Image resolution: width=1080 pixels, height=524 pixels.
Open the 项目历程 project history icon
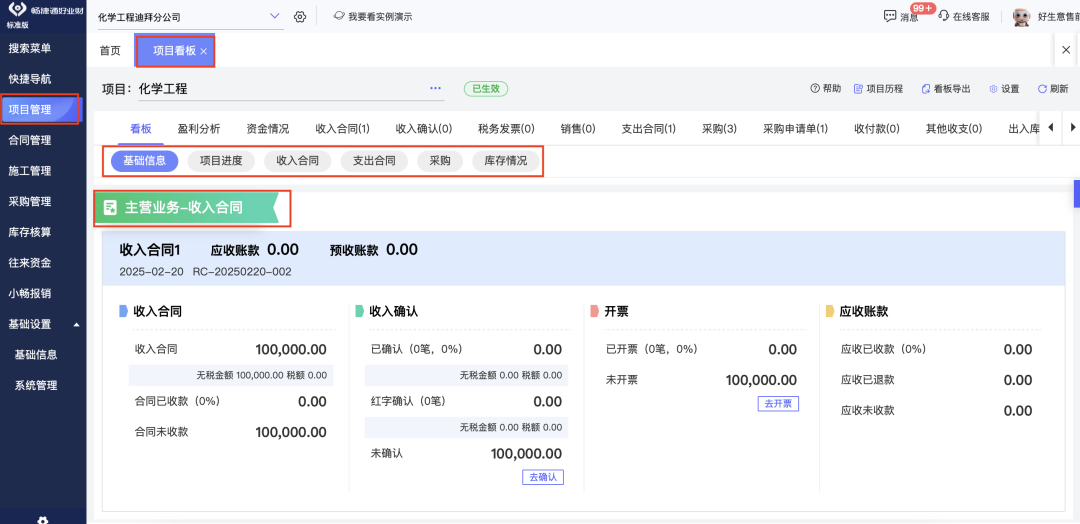tap(858, 89)
